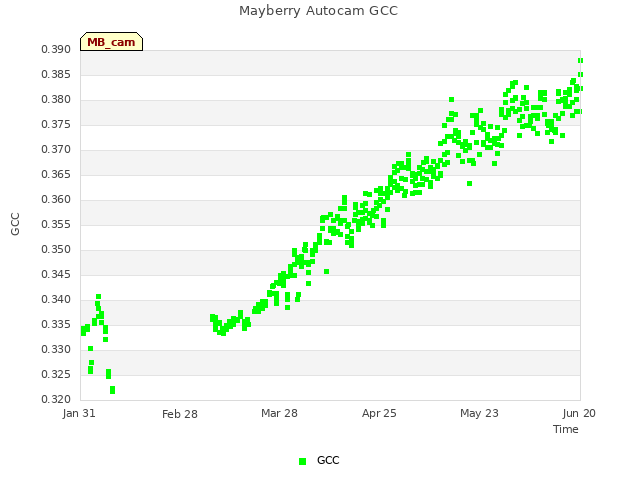Click the 0.365 y-axis value

tap(56, 174)
